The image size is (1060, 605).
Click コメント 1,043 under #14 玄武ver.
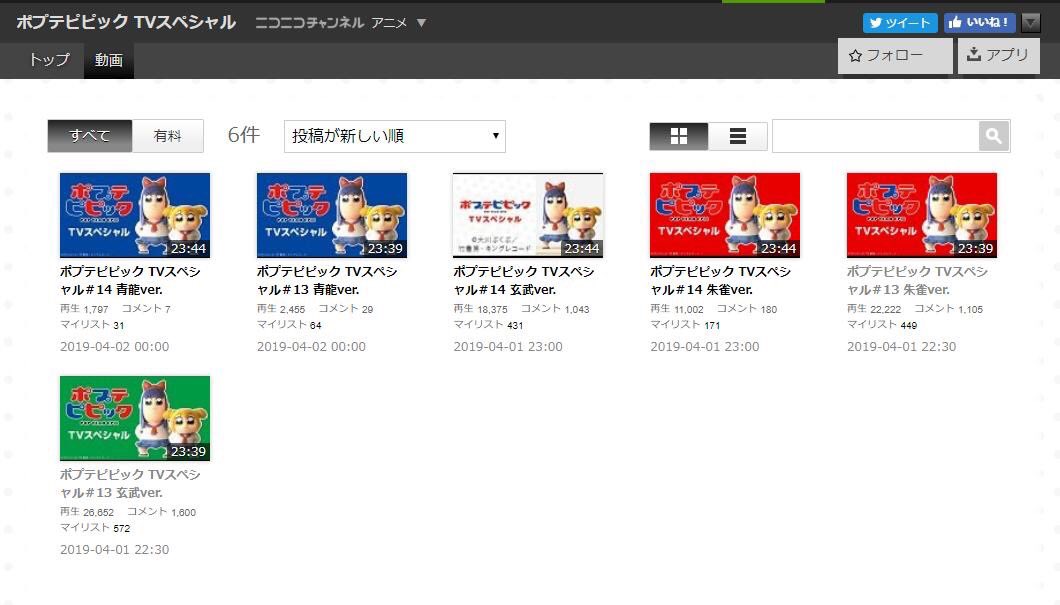click(555, 308)
